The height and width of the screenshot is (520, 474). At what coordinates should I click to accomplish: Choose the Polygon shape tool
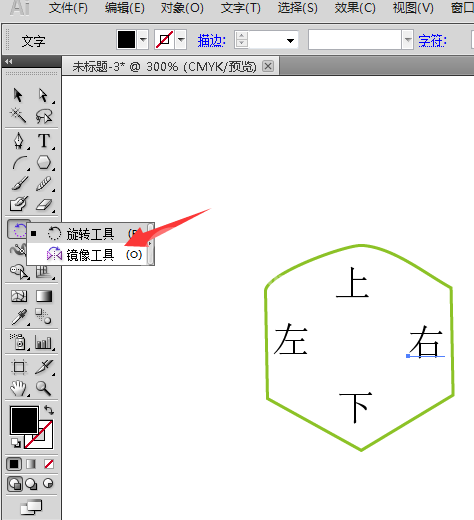[44, 162]
